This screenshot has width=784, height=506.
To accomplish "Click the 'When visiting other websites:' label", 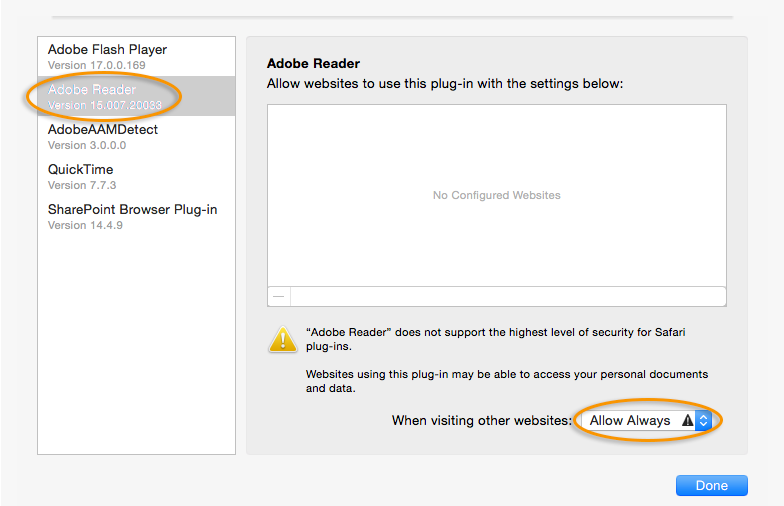I will coord(482,420).
